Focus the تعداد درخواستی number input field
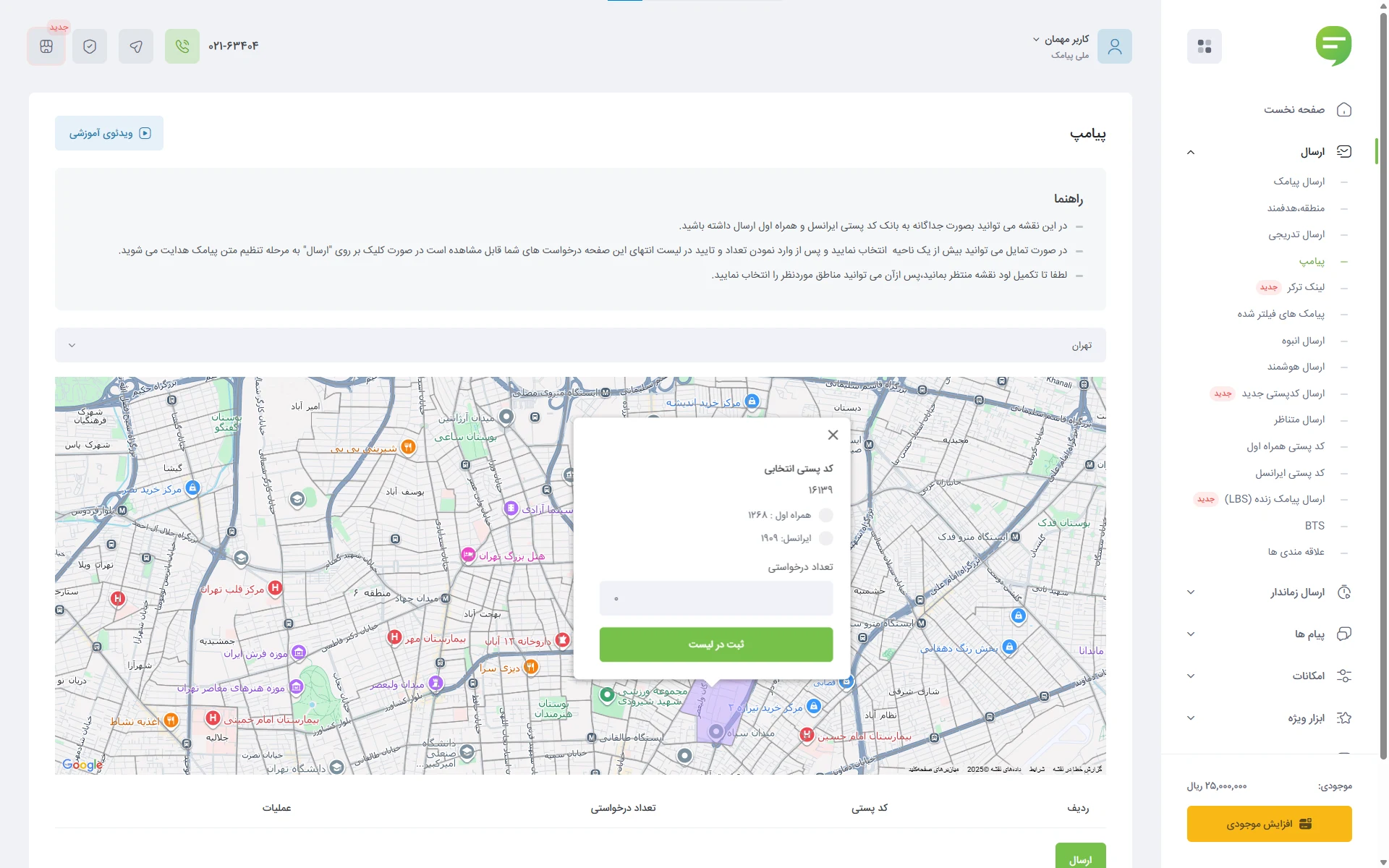Viewport: 1389px width, 868px height. (x=716, y=599)
